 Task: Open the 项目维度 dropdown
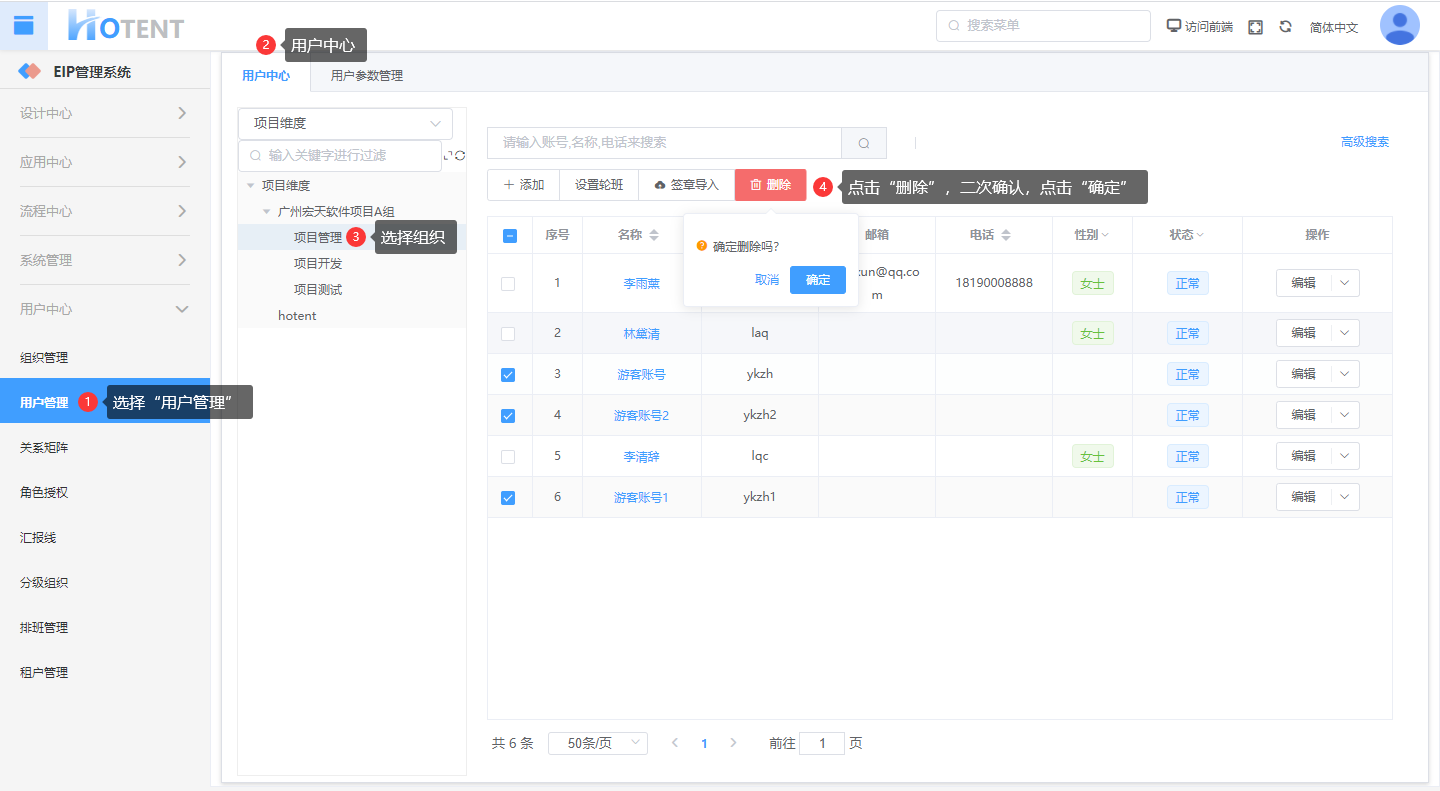(345, 124)
